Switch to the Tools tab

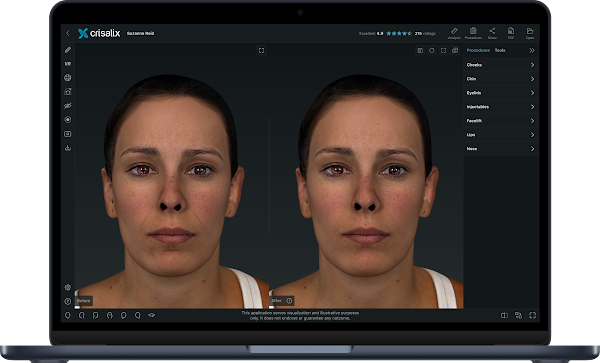(500, 50)
